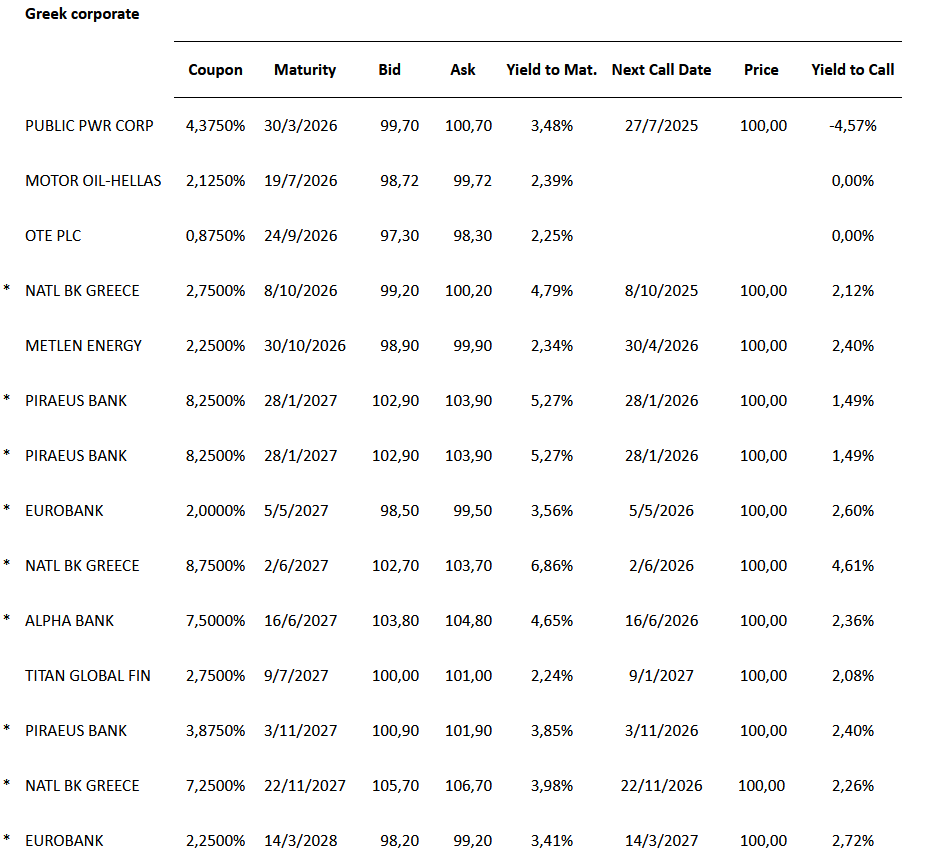Select the OTE PLC row label
This screenshot has height=856, width=927.
pyautogui.click(x=54, y=236)
